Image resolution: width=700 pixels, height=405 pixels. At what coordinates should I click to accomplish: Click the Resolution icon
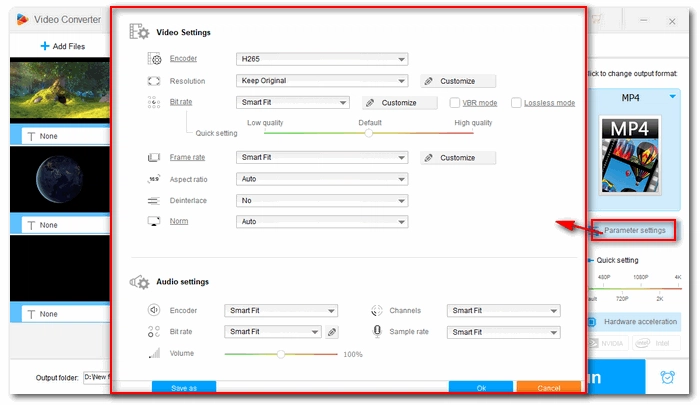coord(154,81)
